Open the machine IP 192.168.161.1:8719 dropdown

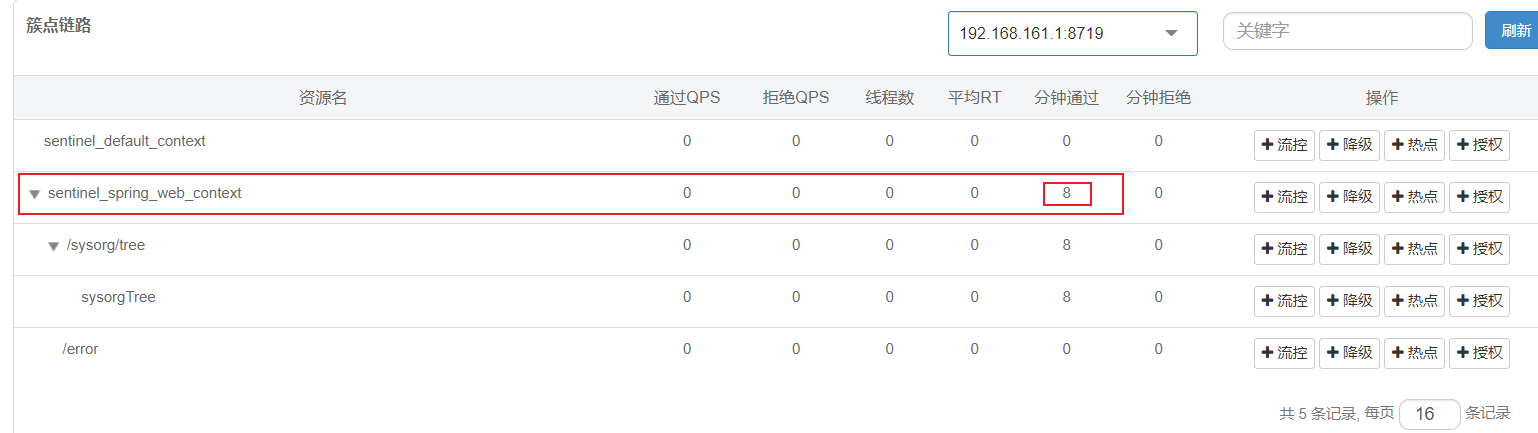1072,33
